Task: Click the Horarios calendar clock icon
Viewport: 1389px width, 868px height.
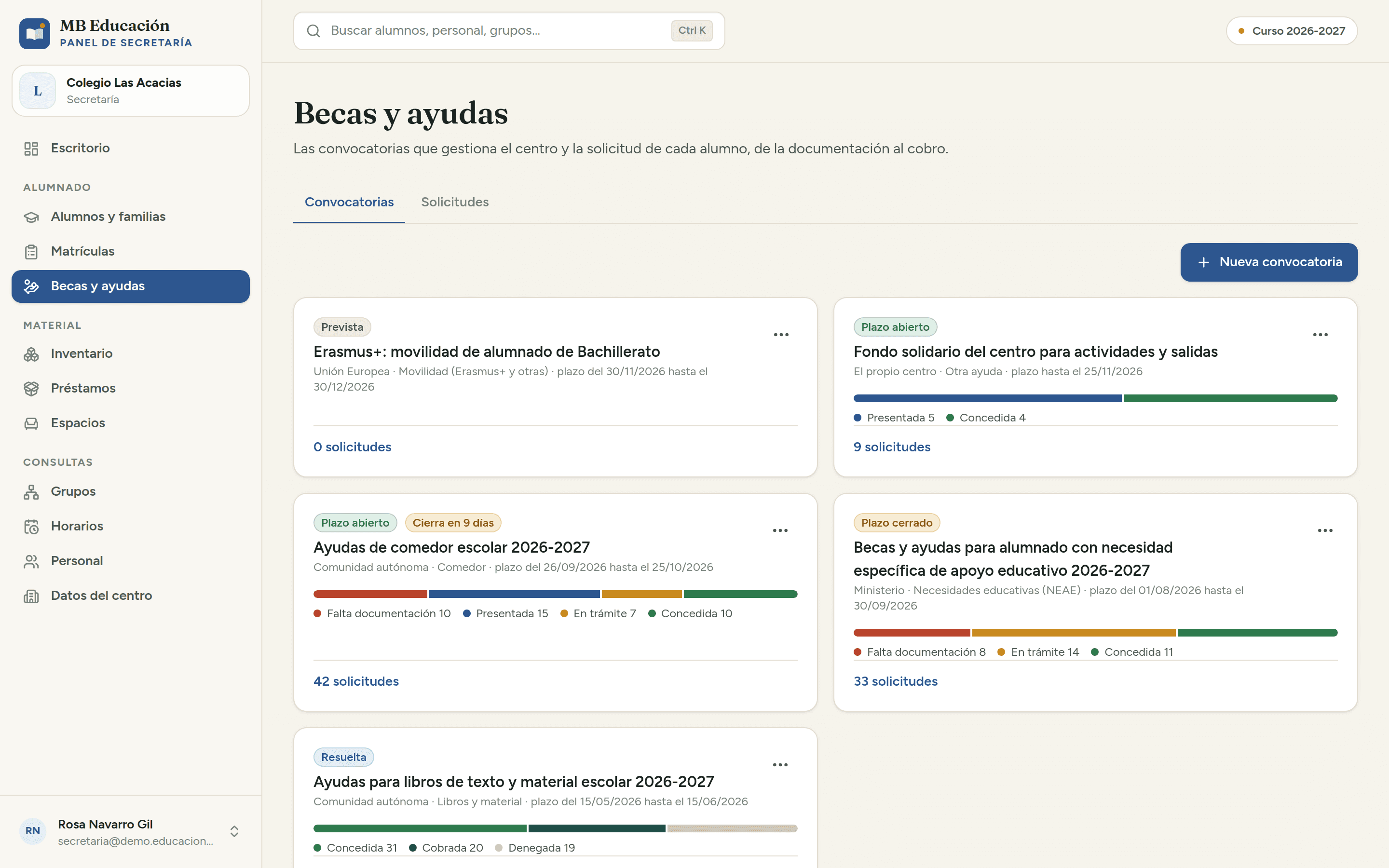Action: [31, 527]
